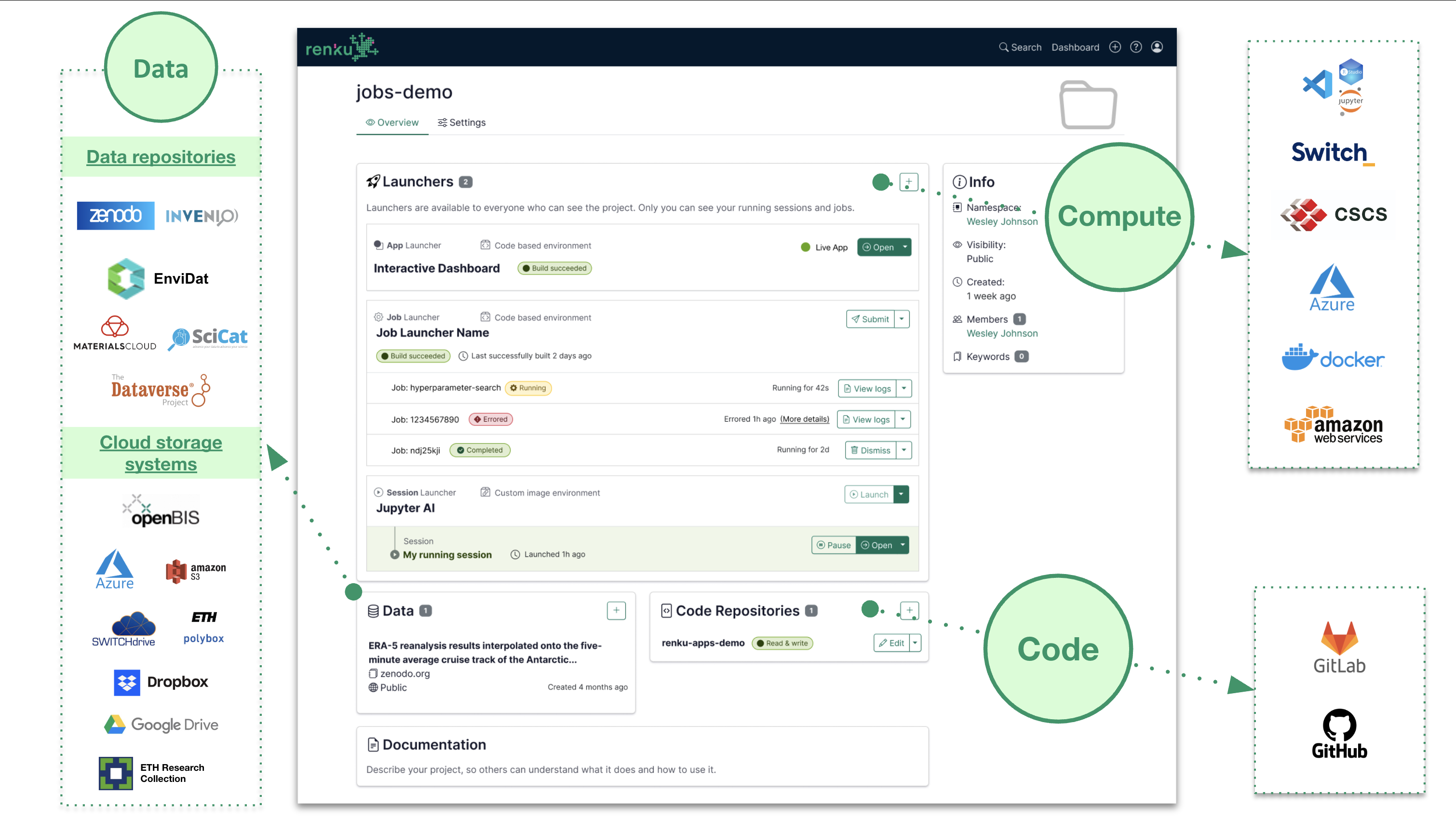
Task: Click the ETH polybox logo
Action: pyautogui.click(x=203, y=627)
